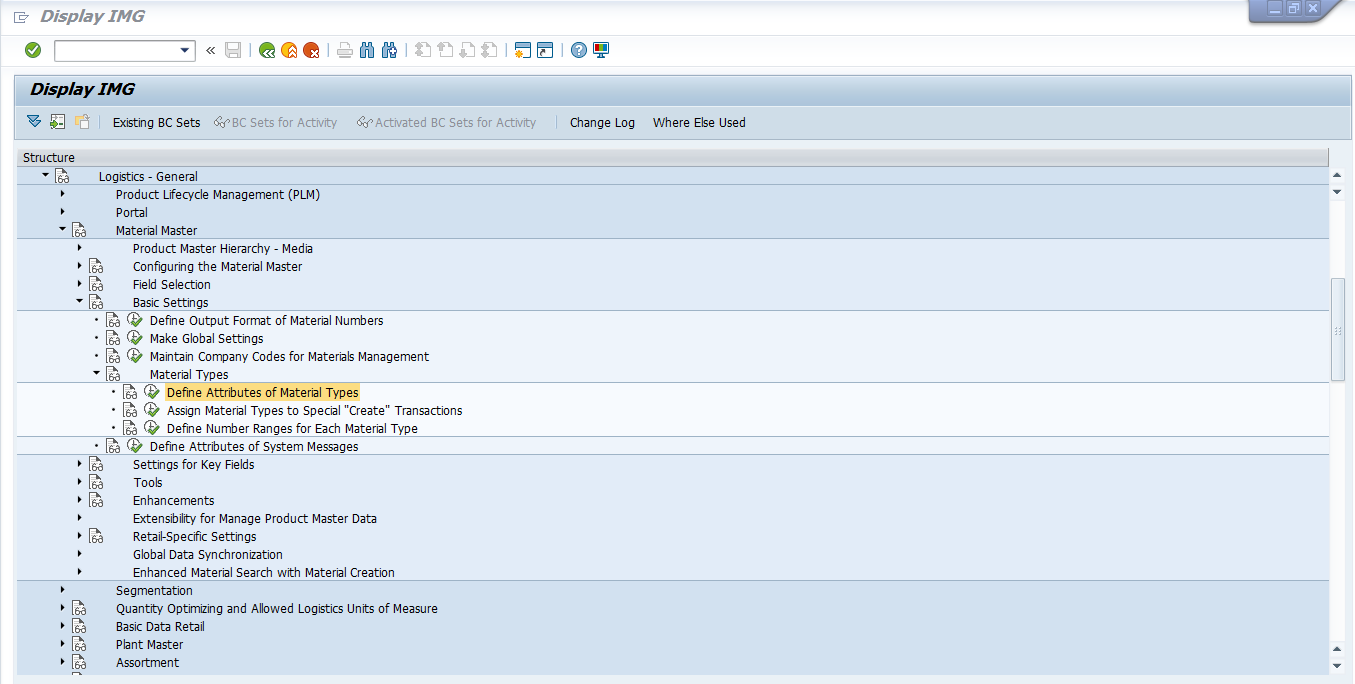
Task: Click the First Page icon
Action: tap(423, 50)
